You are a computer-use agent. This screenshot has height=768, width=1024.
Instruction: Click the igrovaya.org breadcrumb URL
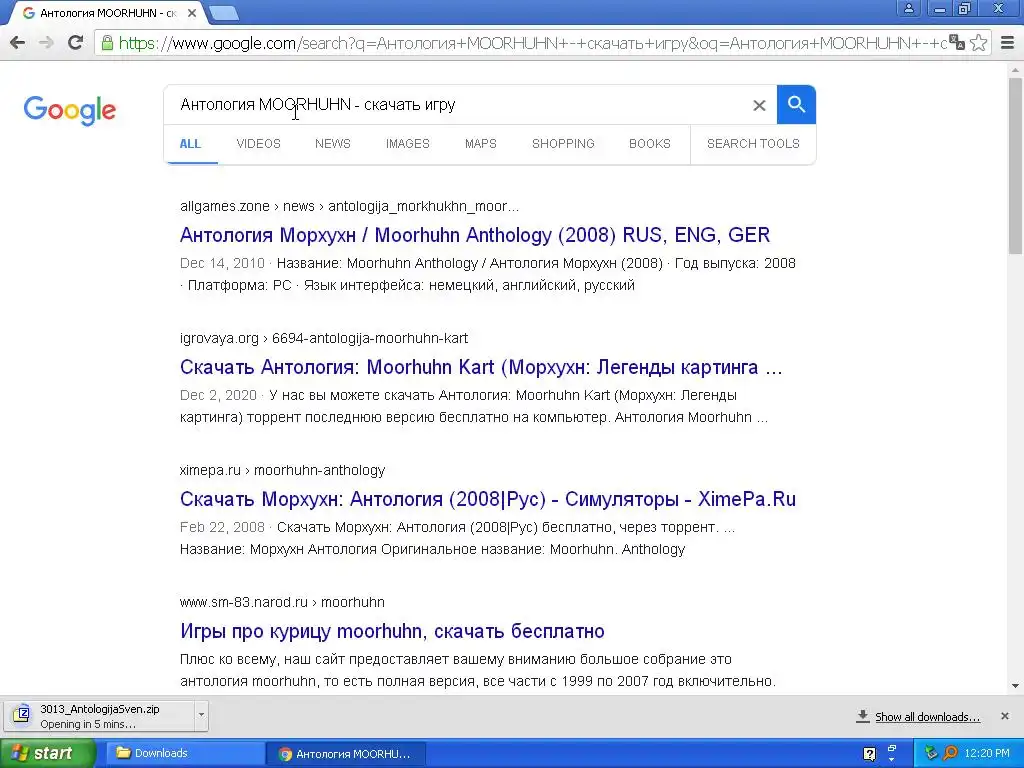point(324,338)
